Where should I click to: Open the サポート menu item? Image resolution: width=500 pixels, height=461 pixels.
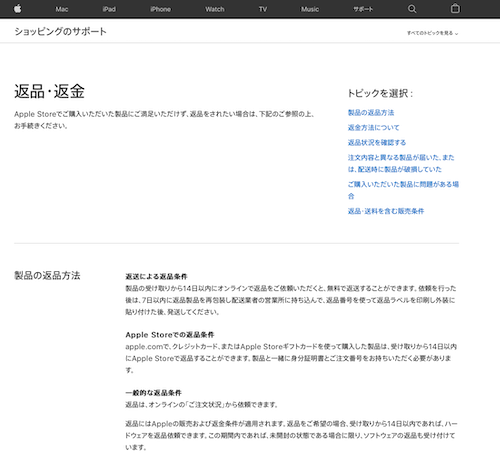click(363, 9)
